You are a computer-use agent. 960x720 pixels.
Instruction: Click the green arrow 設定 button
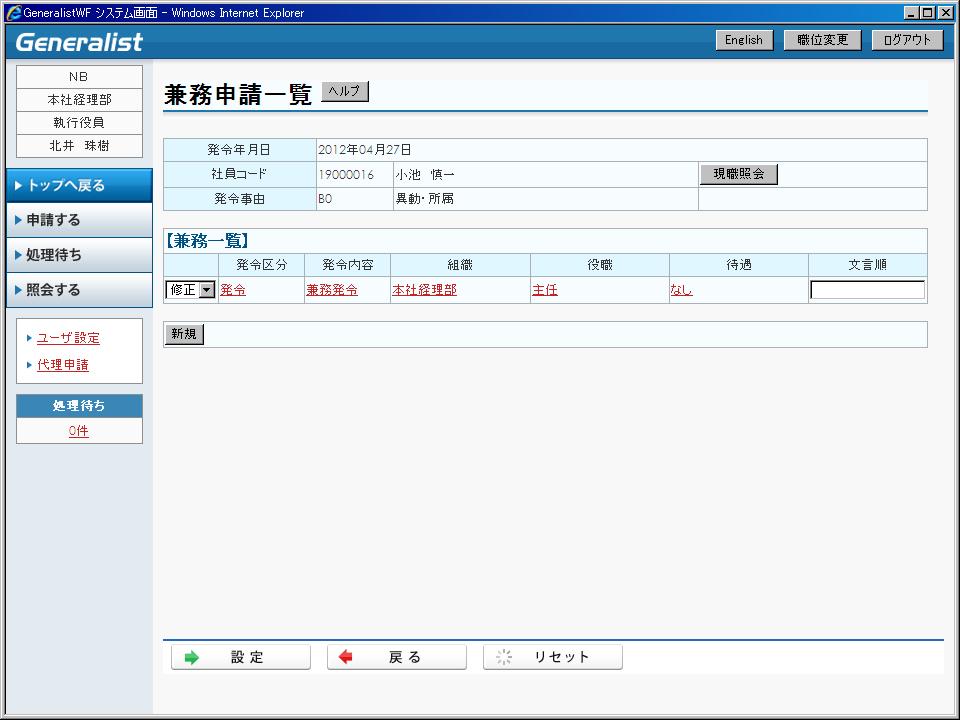pyautogui.click(x=241, y=657)
